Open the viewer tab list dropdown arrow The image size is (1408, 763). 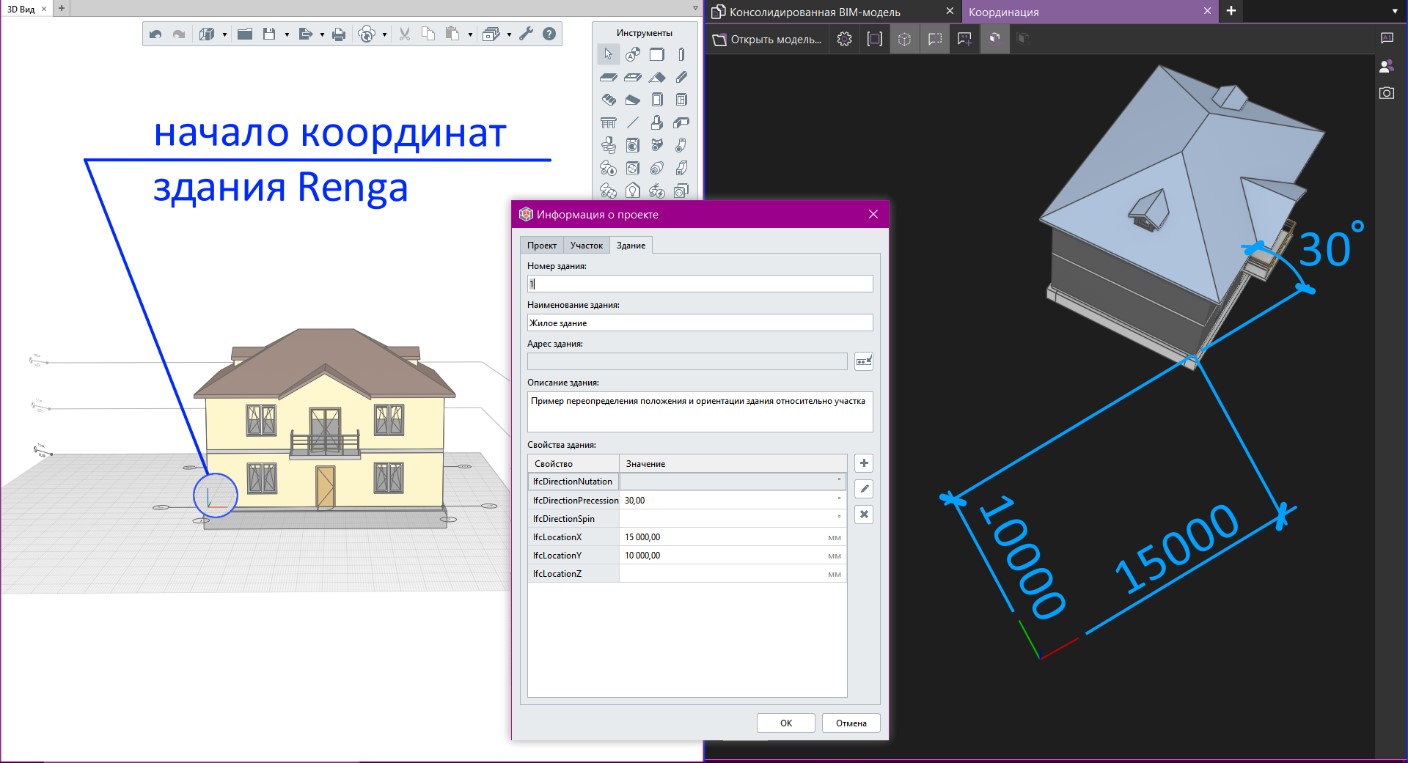[x=1394, y=11]
